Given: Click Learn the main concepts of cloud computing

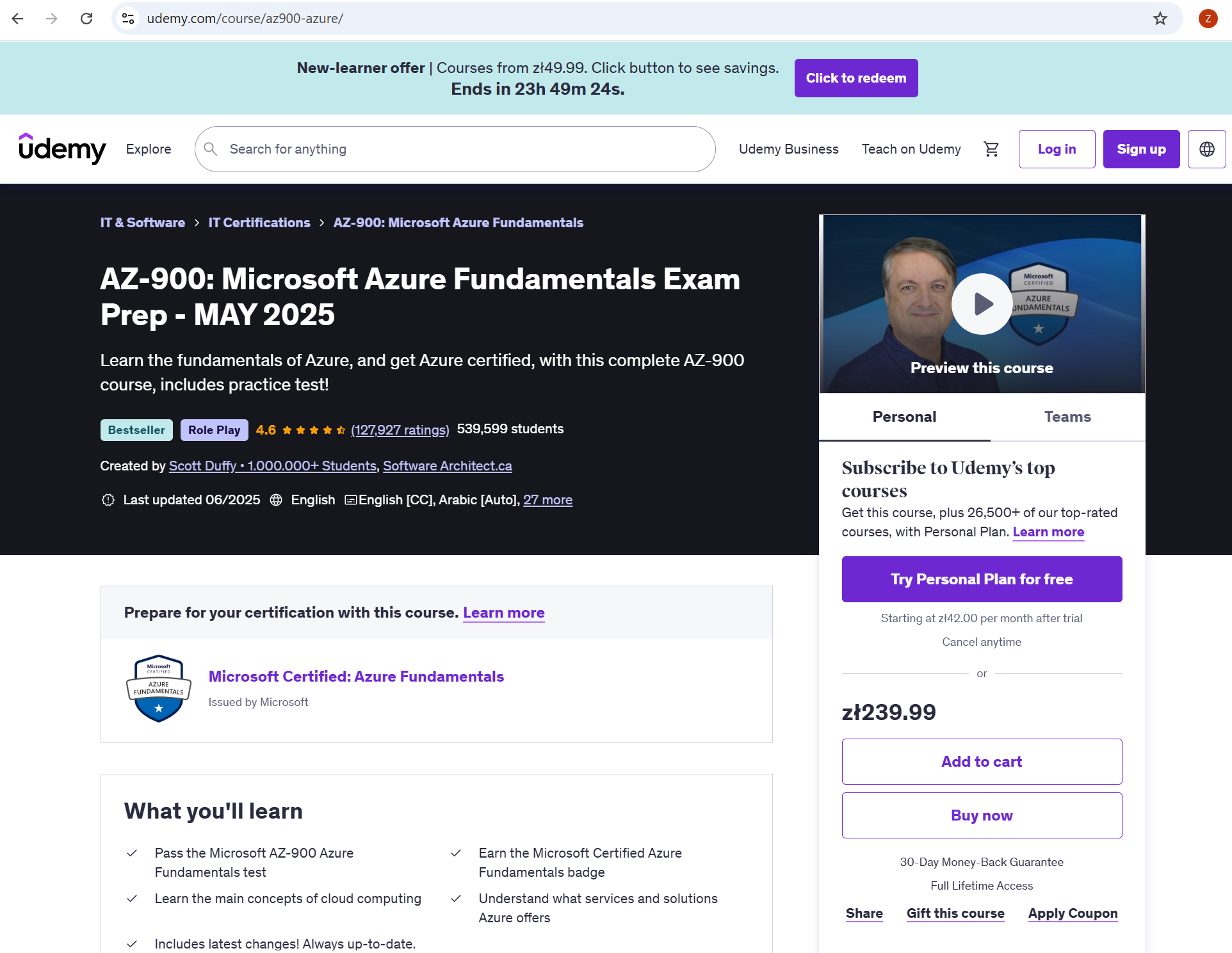Looking at the screenshot, I should (288, 899).
